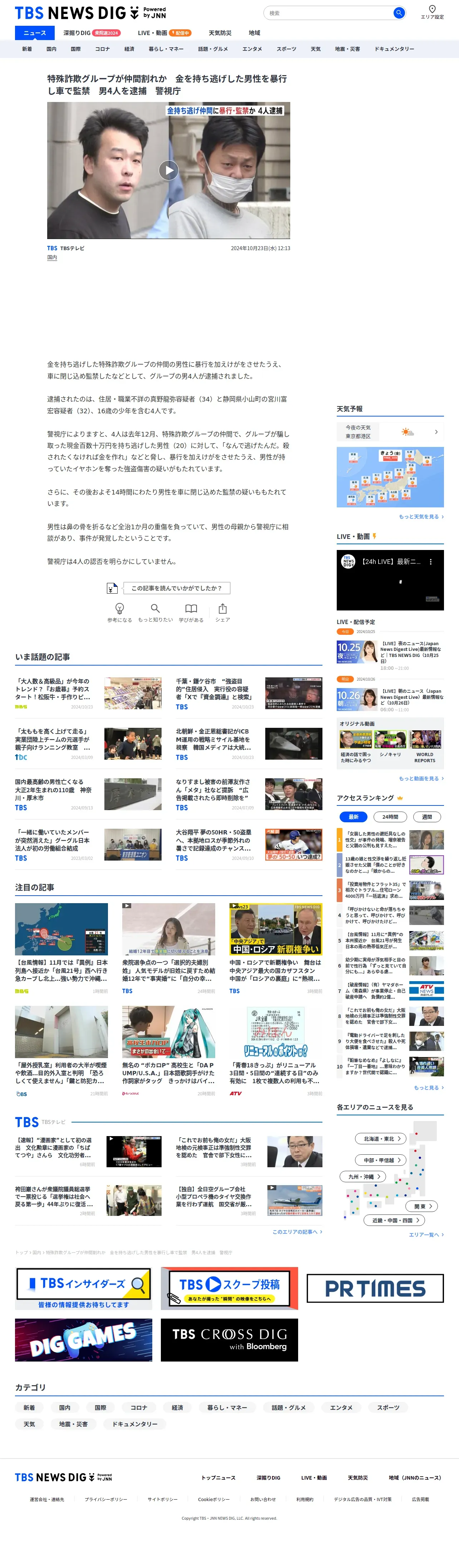The height and width of the screenshot is (1568, 459).
Task: Open もっと動画を見る link
Action: tap(421, 779)
